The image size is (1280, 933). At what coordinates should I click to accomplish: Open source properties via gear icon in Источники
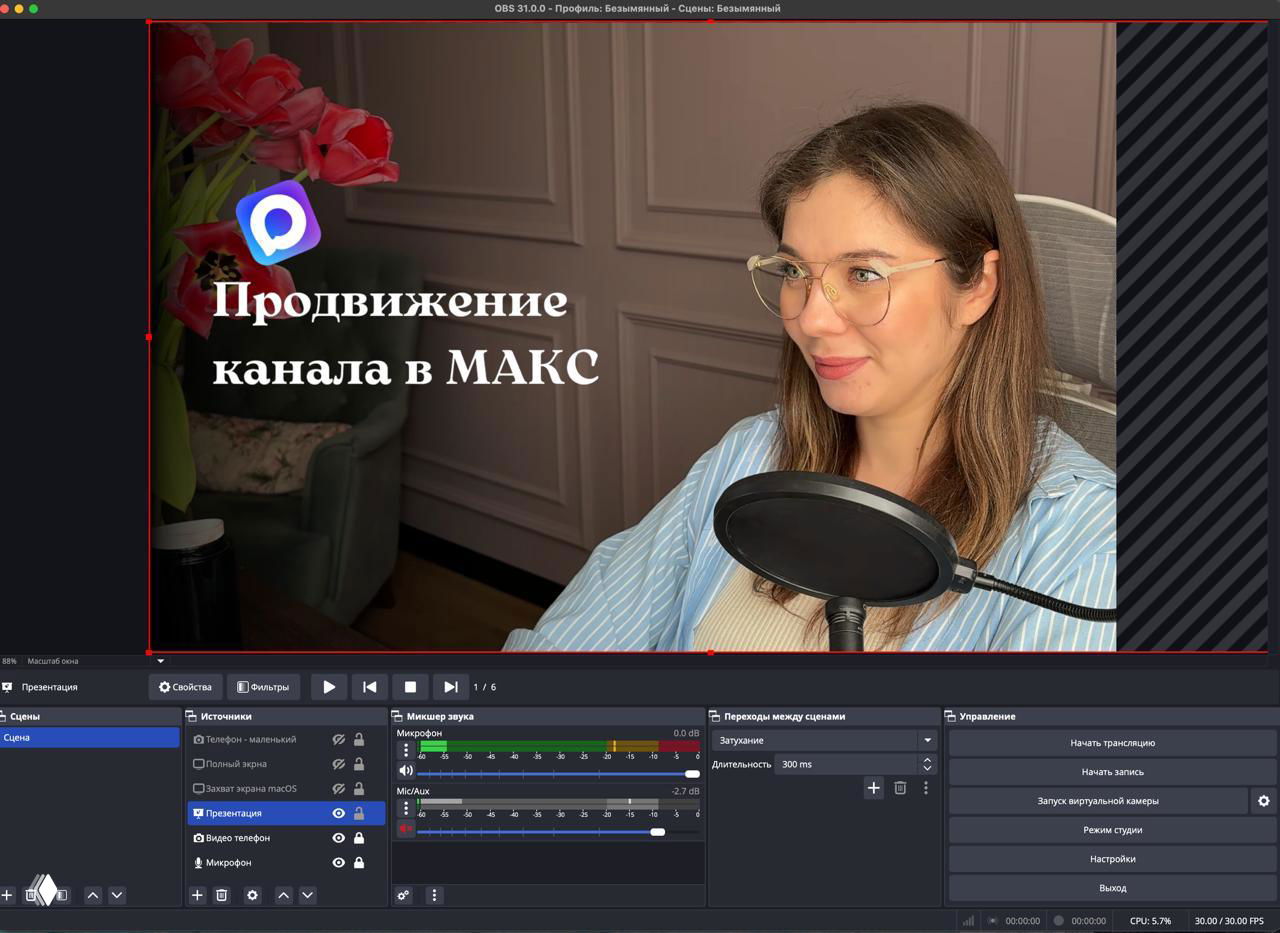[252, 895]
